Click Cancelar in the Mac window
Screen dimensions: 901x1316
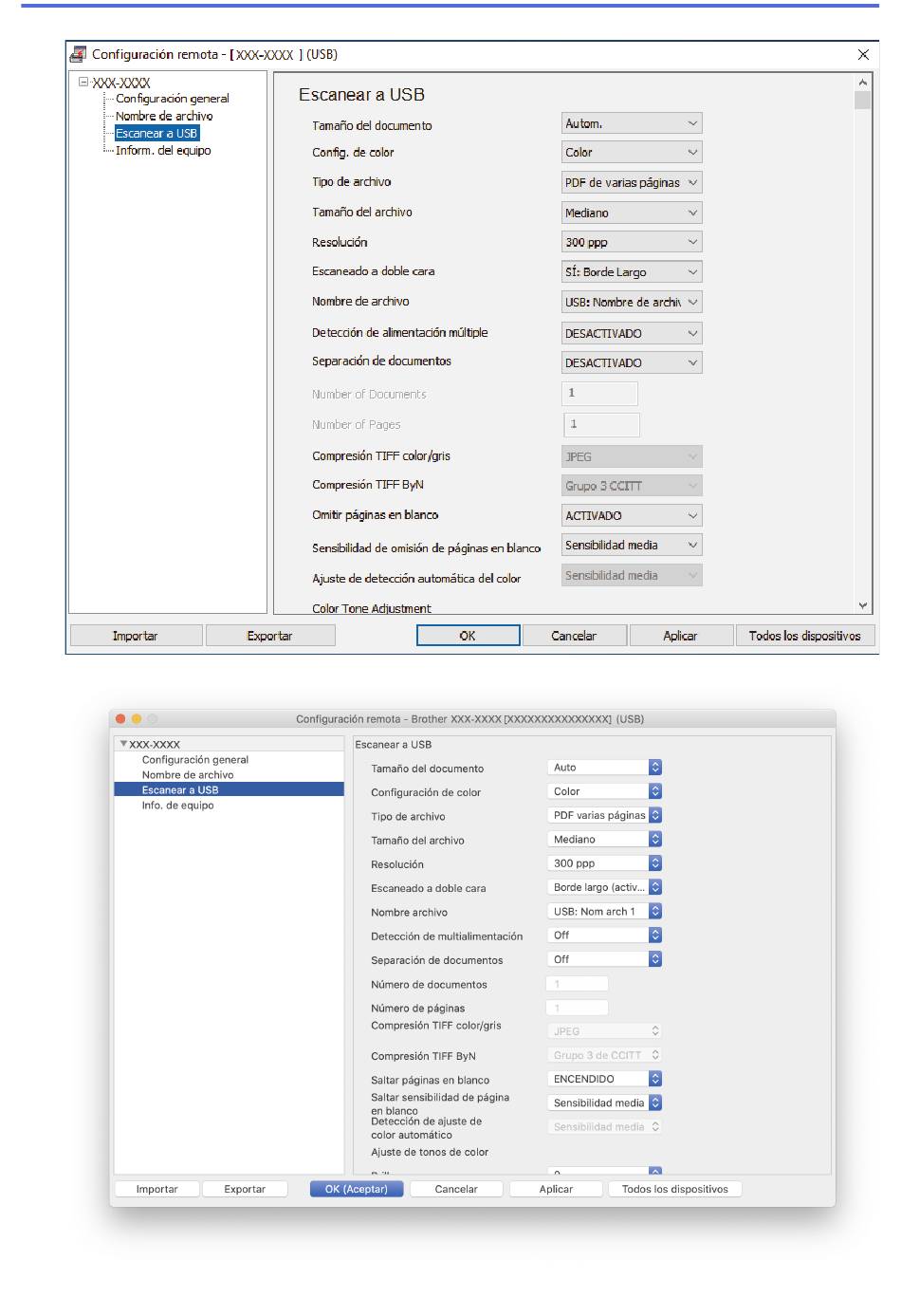pos(456,1189)
